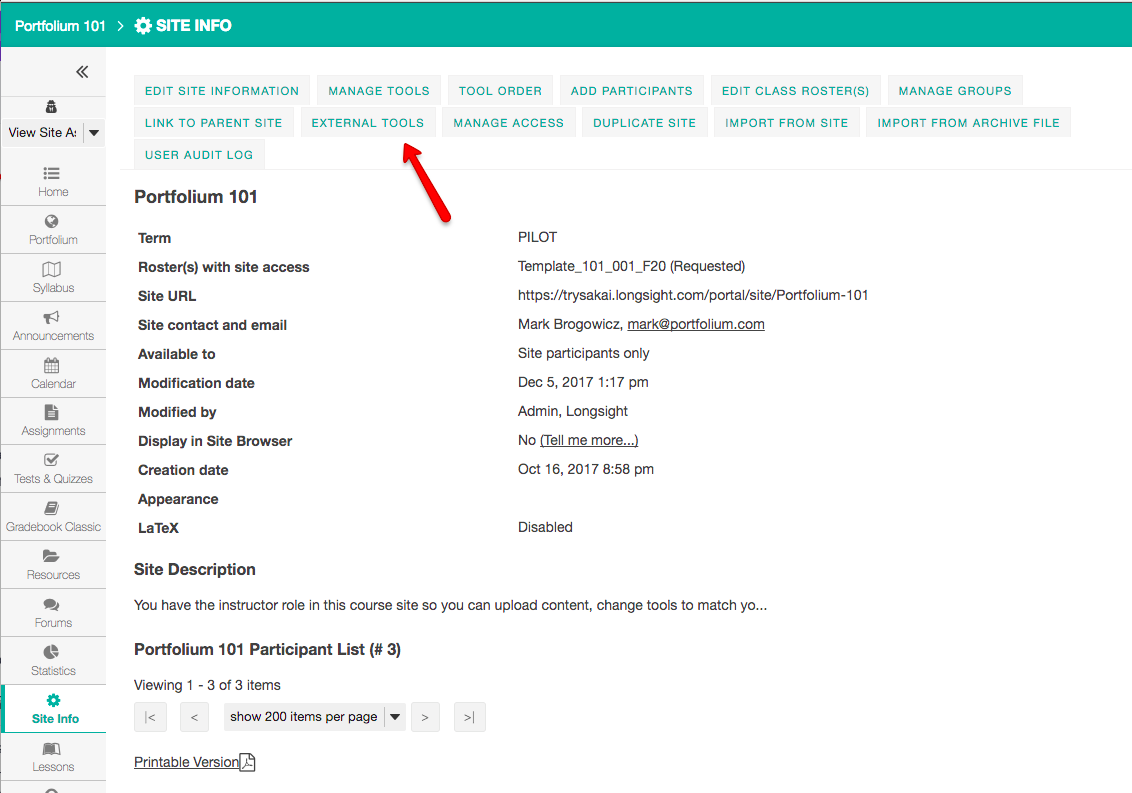Viewport: 1132px width, 793px height.
Task: Open Manage Tools tab
Action: pos(379,91)
